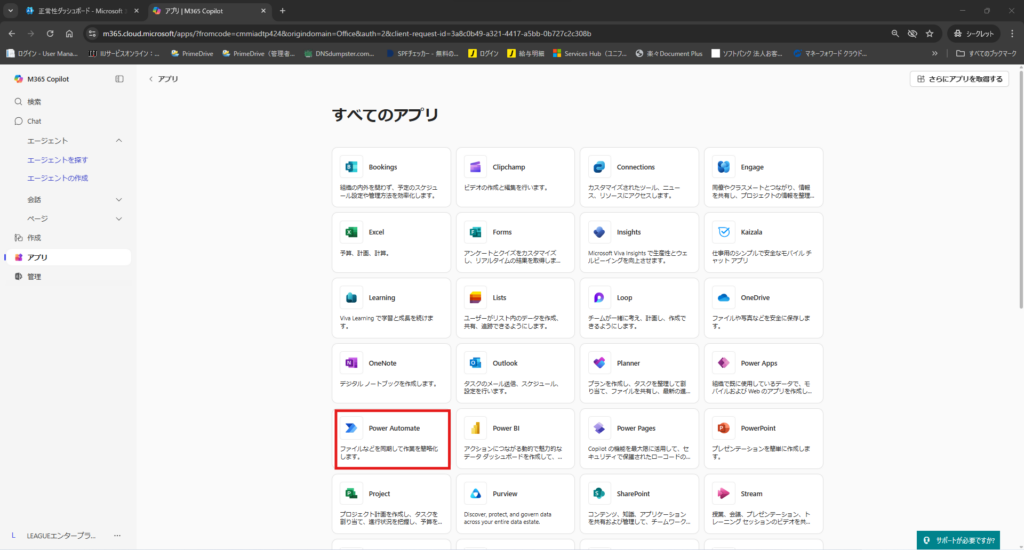Click the Excel app icon
This screenshot has width=1024, height=550.
[x=351, y=232]
